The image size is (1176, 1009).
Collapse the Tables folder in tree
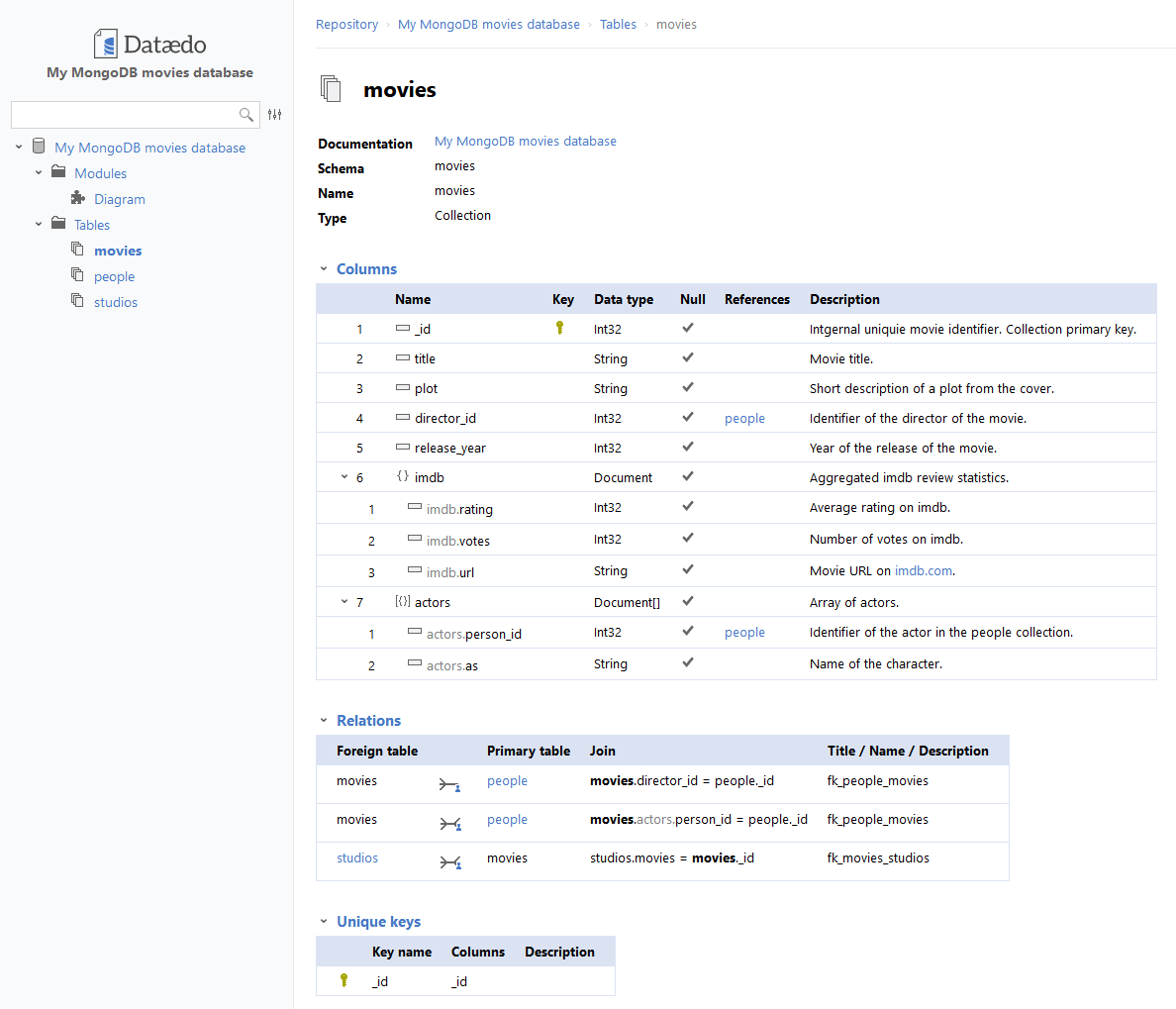39,225
